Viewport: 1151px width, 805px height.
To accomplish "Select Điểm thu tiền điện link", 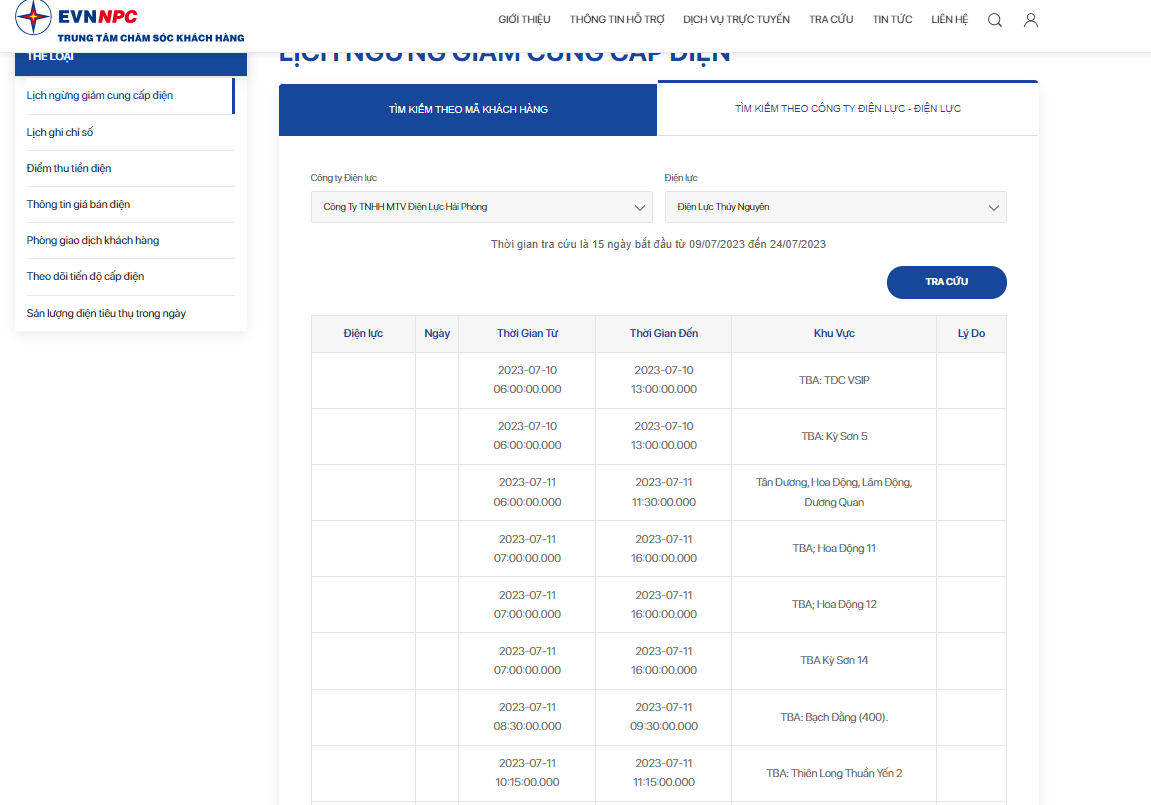I will point(69,168).
